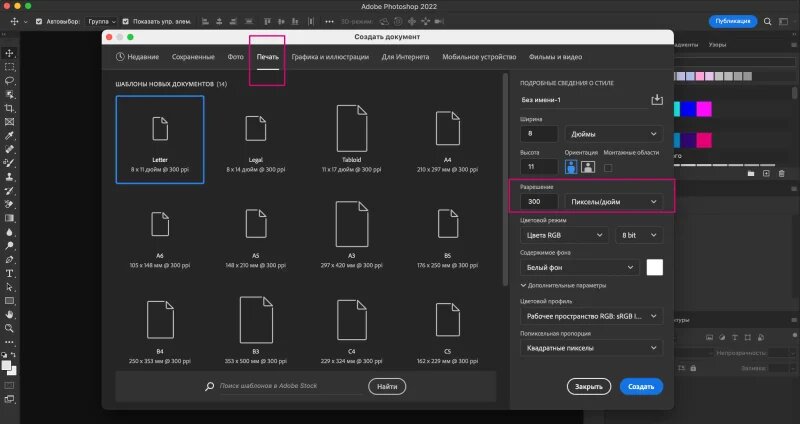This screenshot has width=800, height=424.
Task: Open the Рабочее пространство RGB profile dropdown
Action: (x=591, y=316)
